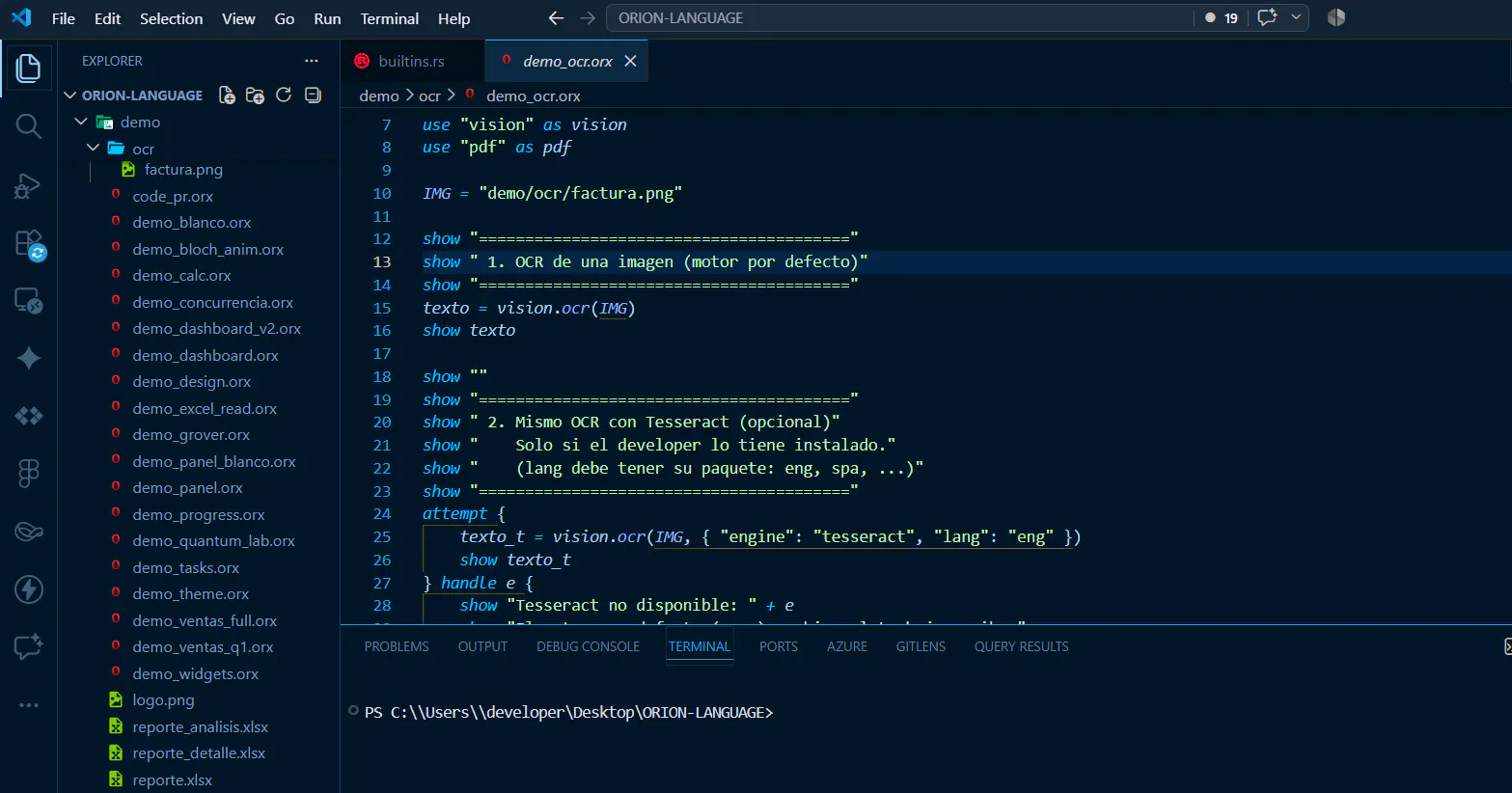The width and height of the screenshot is (1512, 793).
Task: Open the File menu
Action: (x=64, y=18)
